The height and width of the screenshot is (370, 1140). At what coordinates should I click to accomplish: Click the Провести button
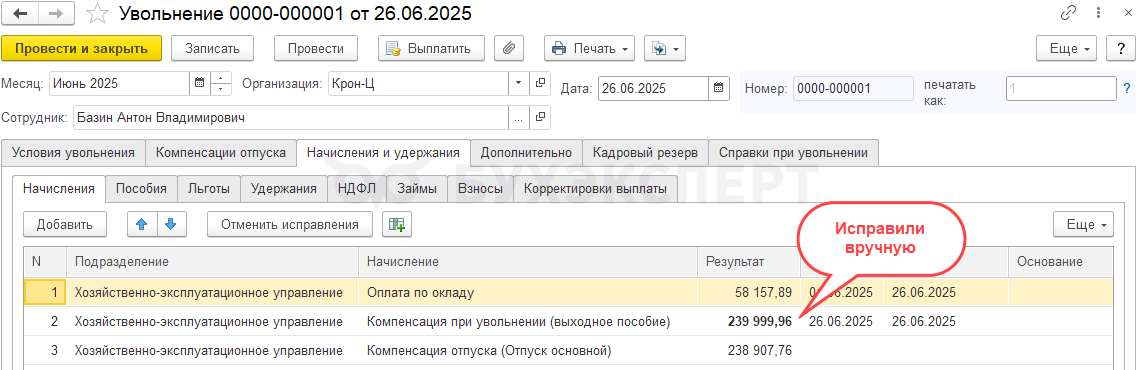pyautogui.click(x=316, y=49)
